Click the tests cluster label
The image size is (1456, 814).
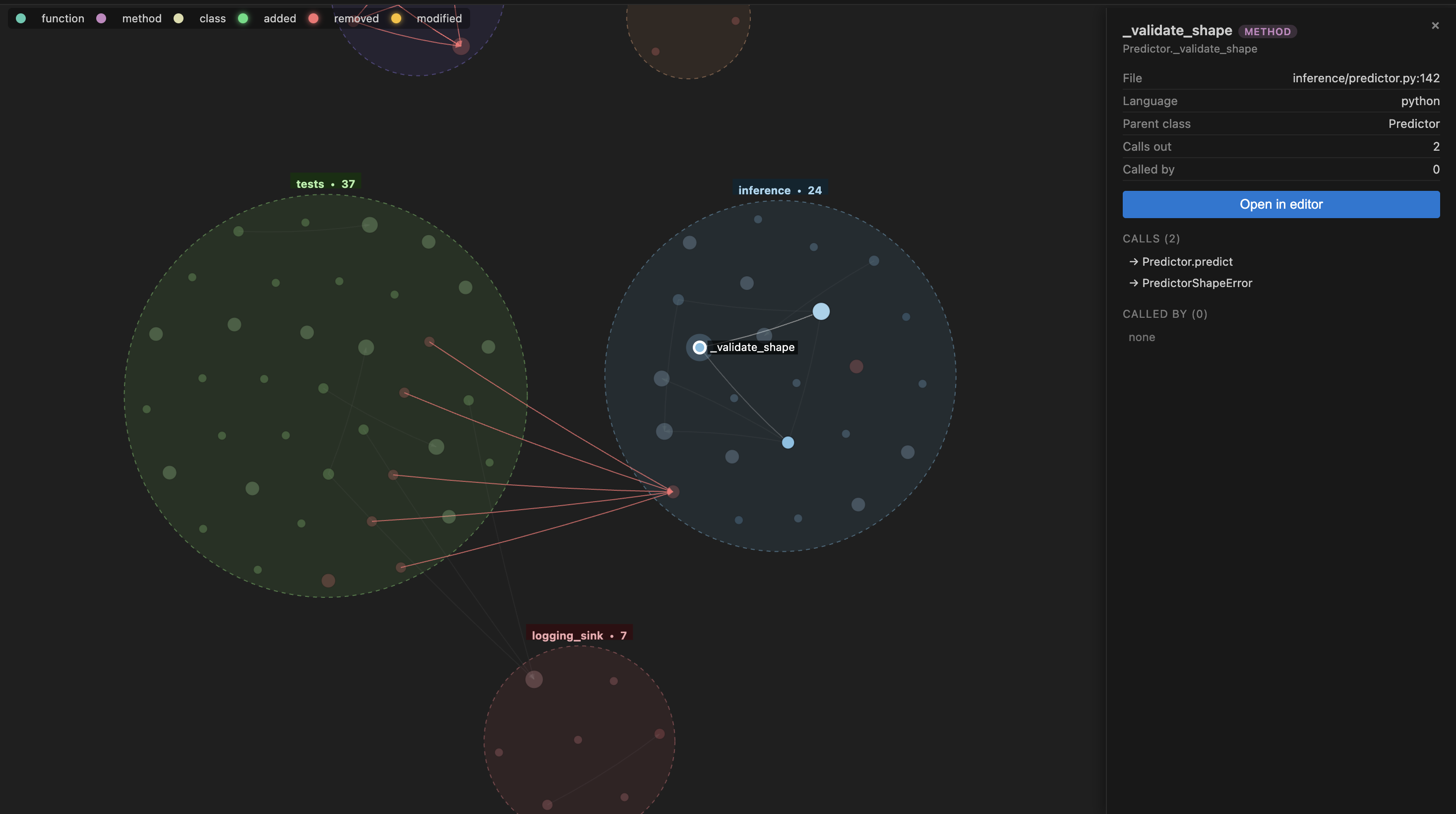pyautogui.click(x=325, y=183)
